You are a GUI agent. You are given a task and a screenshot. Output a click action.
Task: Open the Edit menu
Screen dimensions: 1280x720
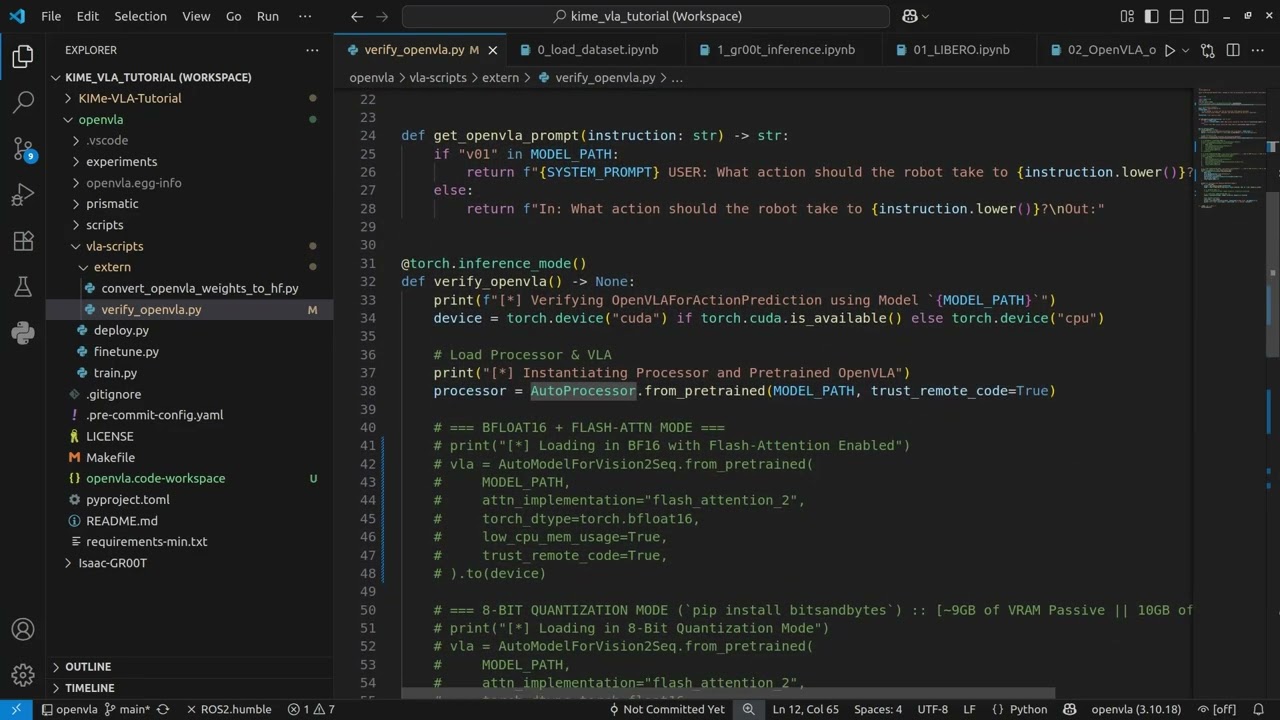(88, 16)
